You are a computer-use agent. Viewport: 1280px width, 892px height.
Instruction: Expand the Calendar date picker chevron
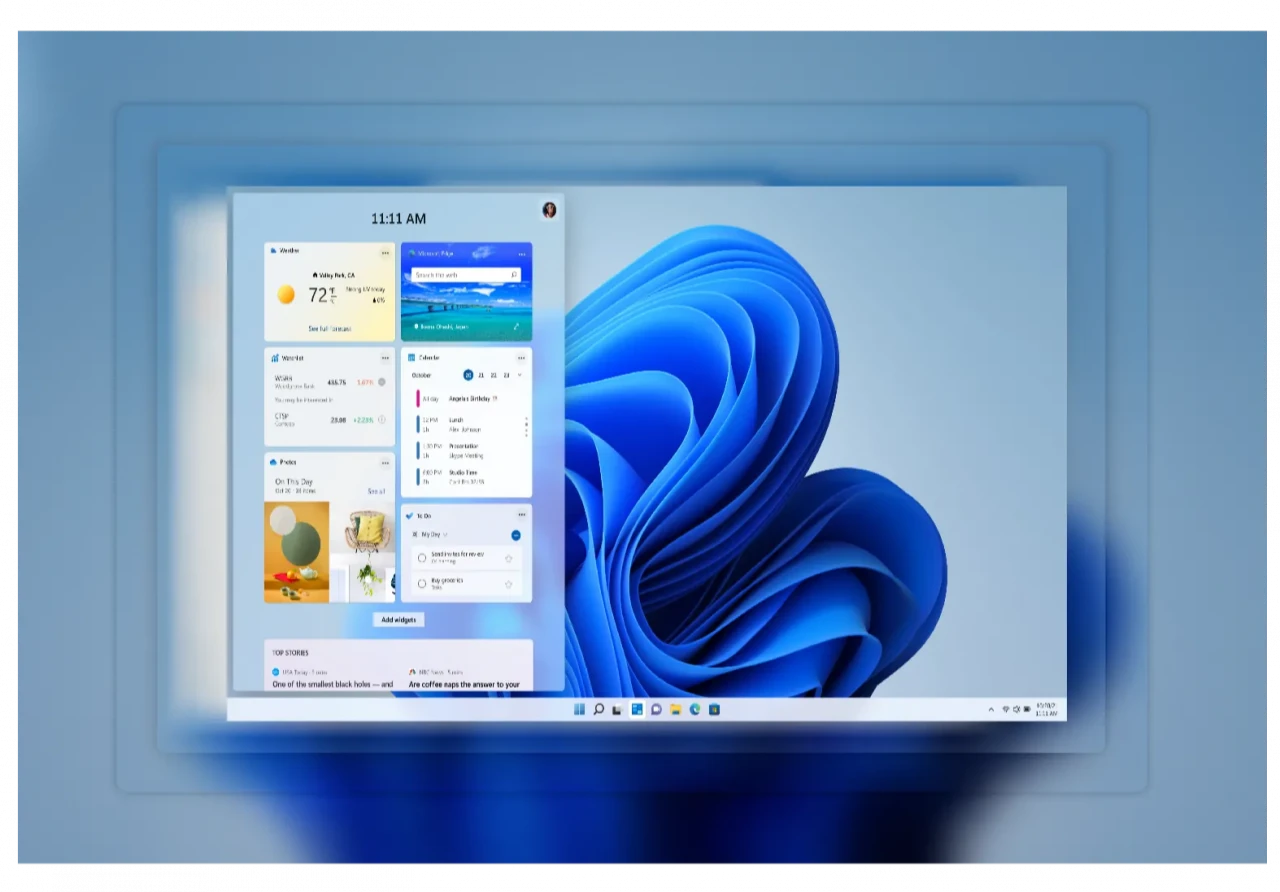coord(520,375)
